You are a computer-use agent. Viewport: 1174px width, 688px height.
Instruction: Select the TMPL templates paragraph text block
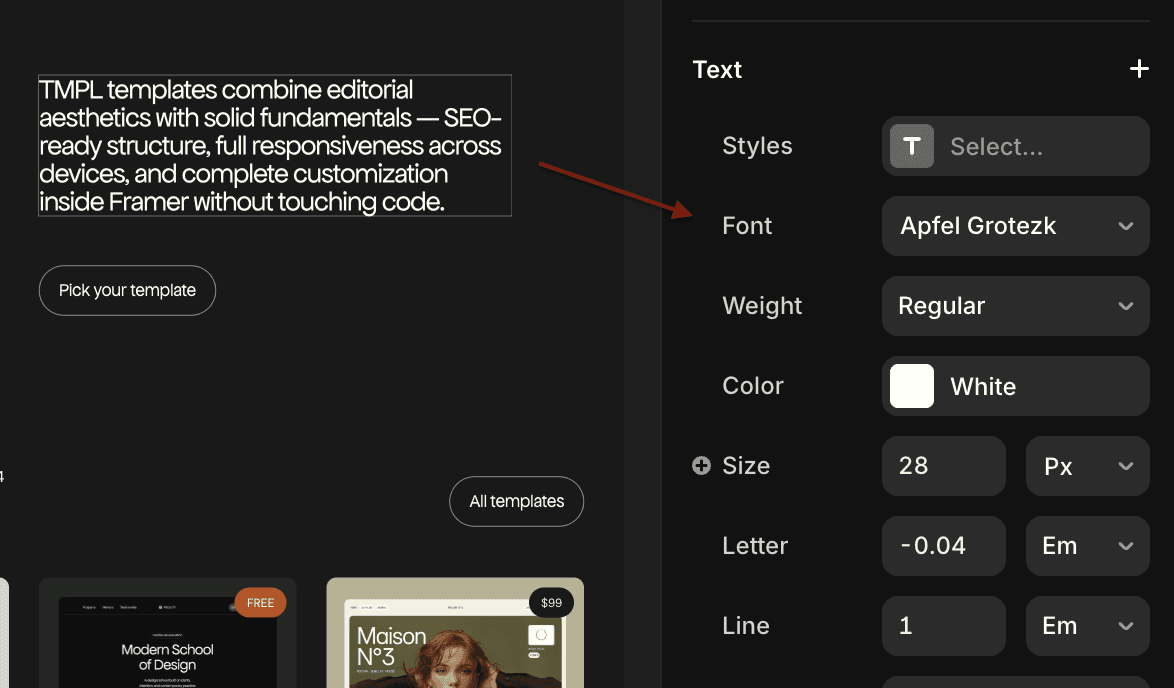coord(275,145)
